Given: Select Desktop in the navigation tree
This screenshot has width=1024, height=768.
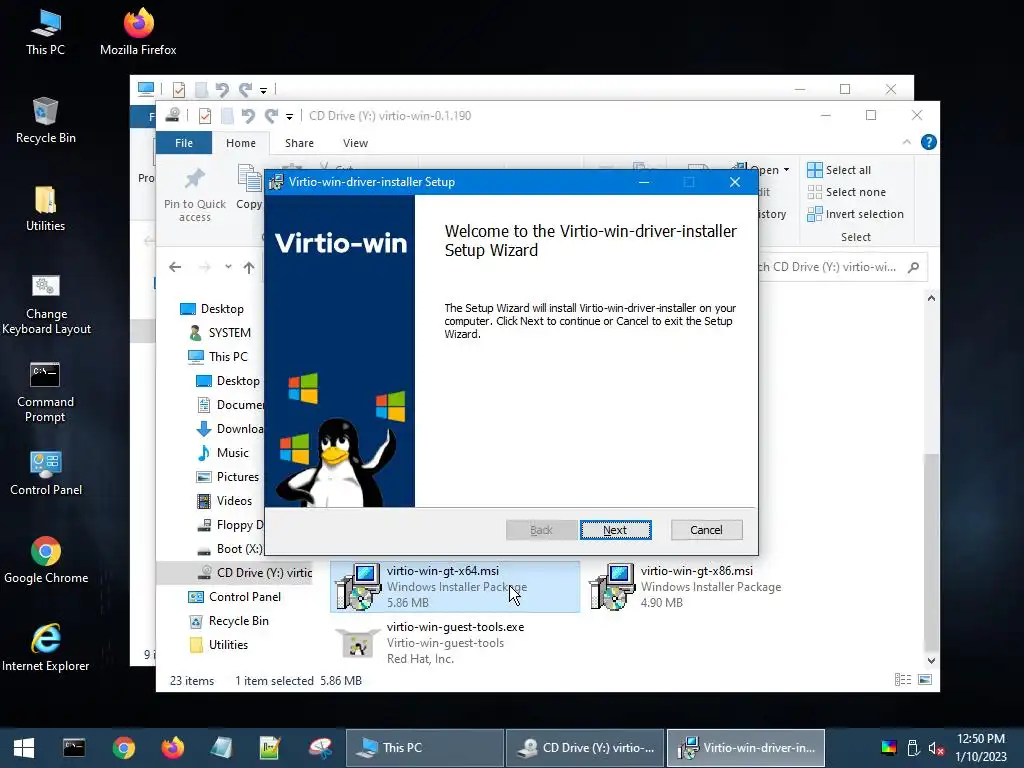Looking at the screenshot, I should pos(212,309).
